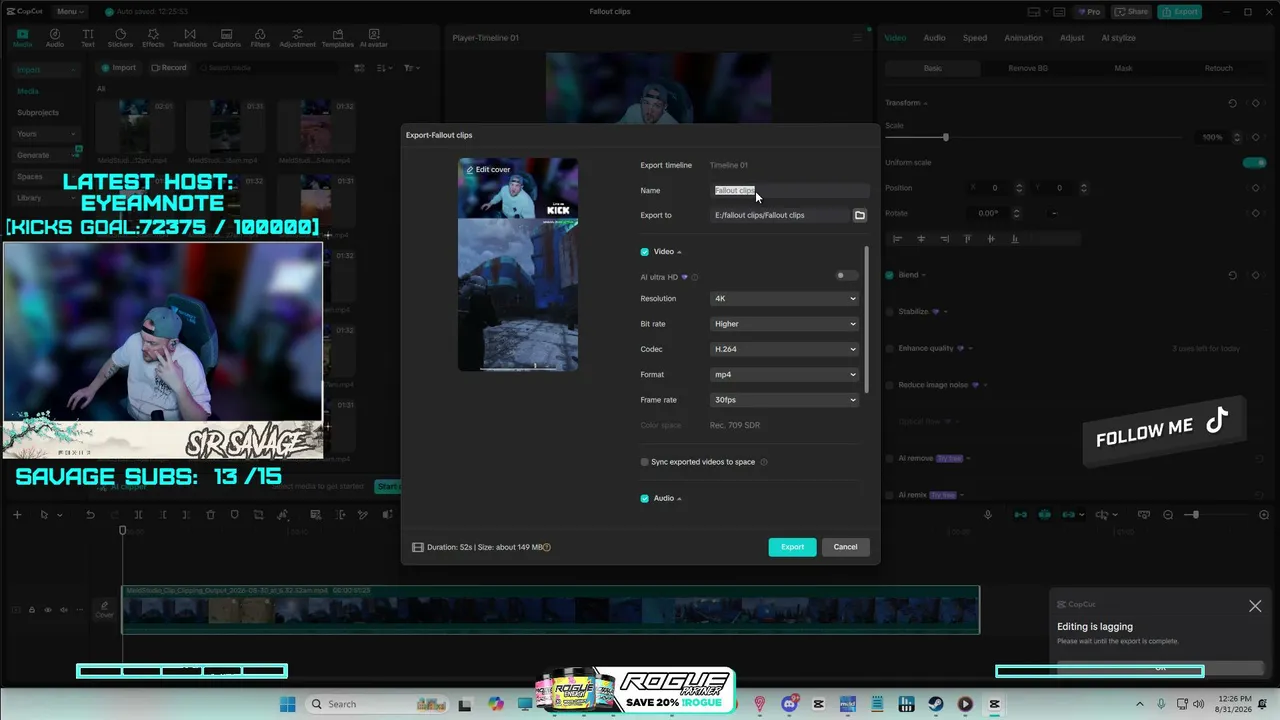Viewport: 1280px width, 720px height.
Task: Select the Remove BG sub-tab
Action: coord(1028,68)
